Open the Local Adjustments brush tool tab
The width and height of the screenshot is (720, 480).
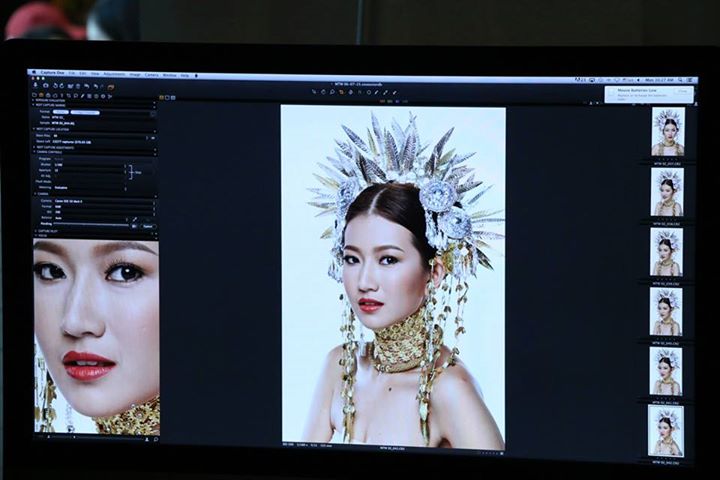pyautogui.click(x=82, y=96)
